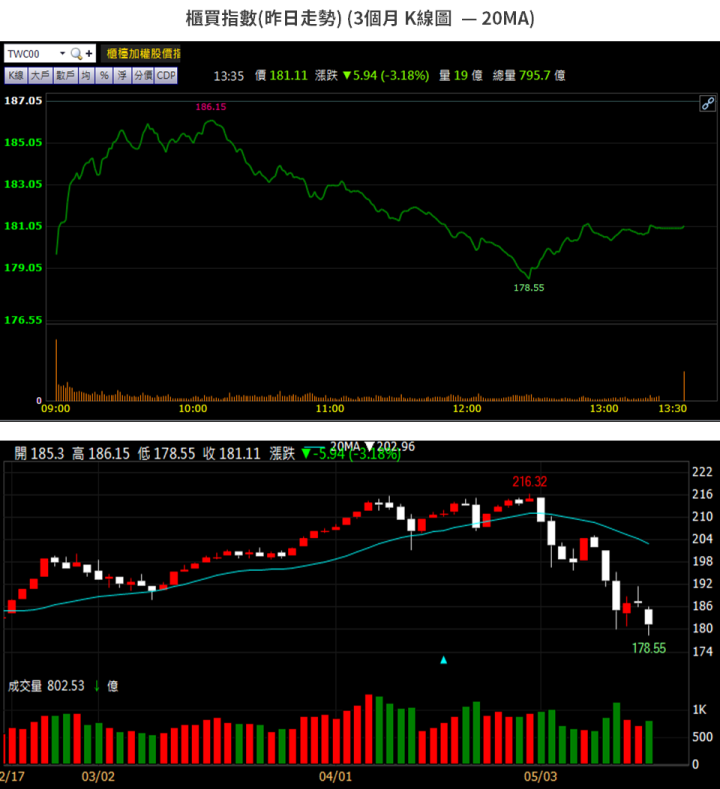Click the 櫃檯加權股價指 name label
Viewport: 720px width, 789px height.
[x=141, y=53]
